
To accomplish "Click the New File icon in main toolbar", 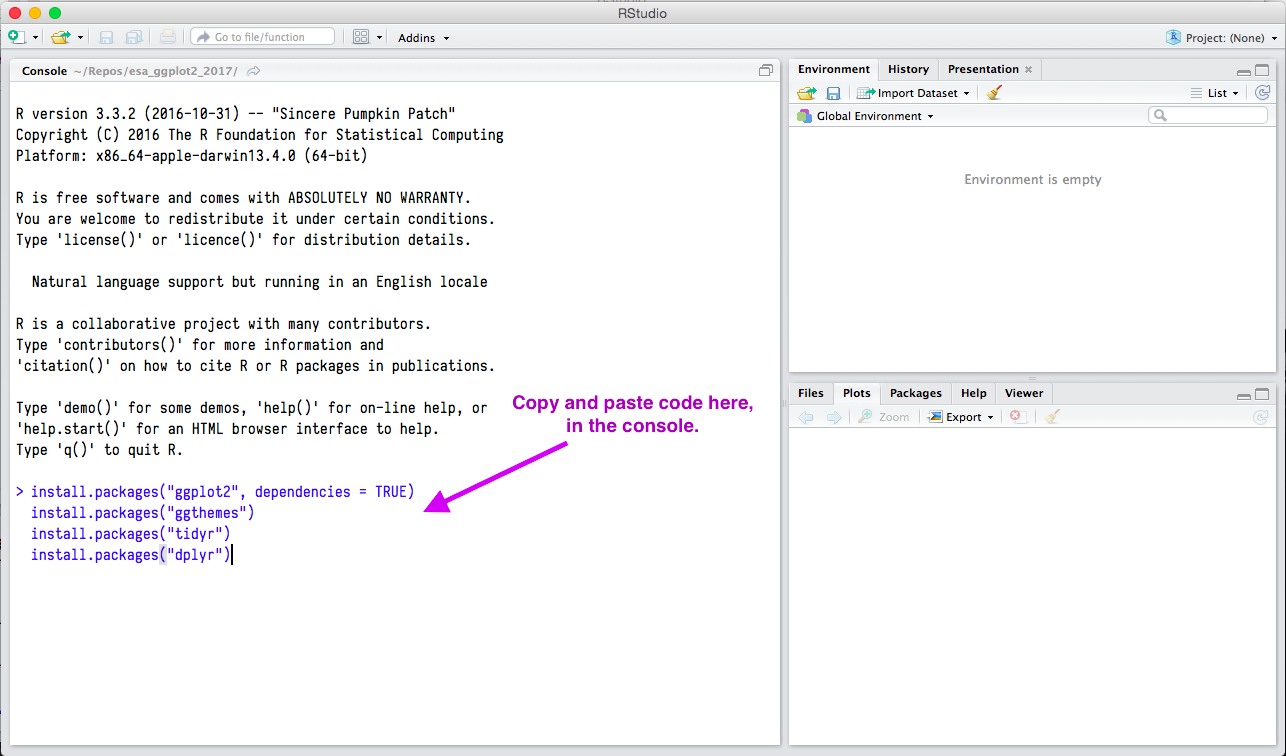I will pyautogui.click(x=16, y=37).
